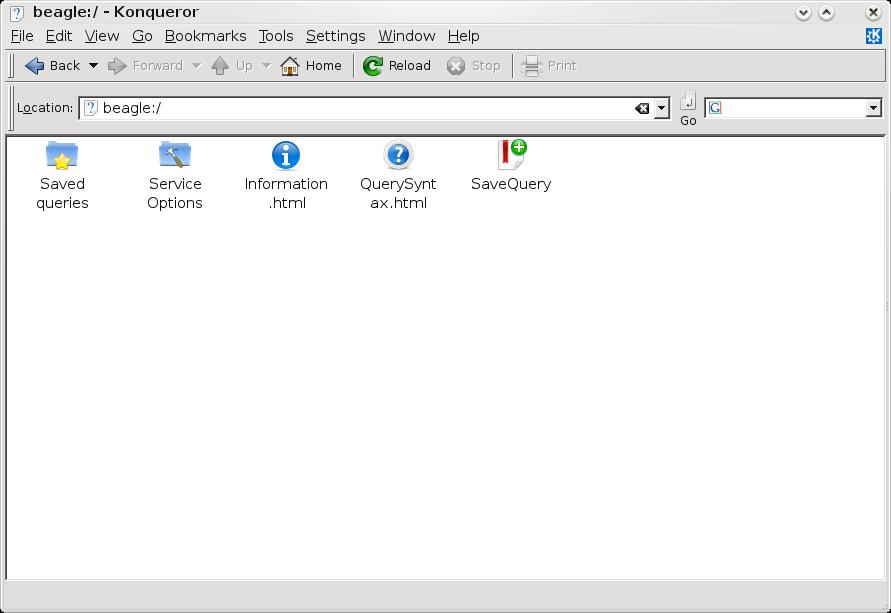
Task: Open the Edit menu
Action: [x=59, y=36]
